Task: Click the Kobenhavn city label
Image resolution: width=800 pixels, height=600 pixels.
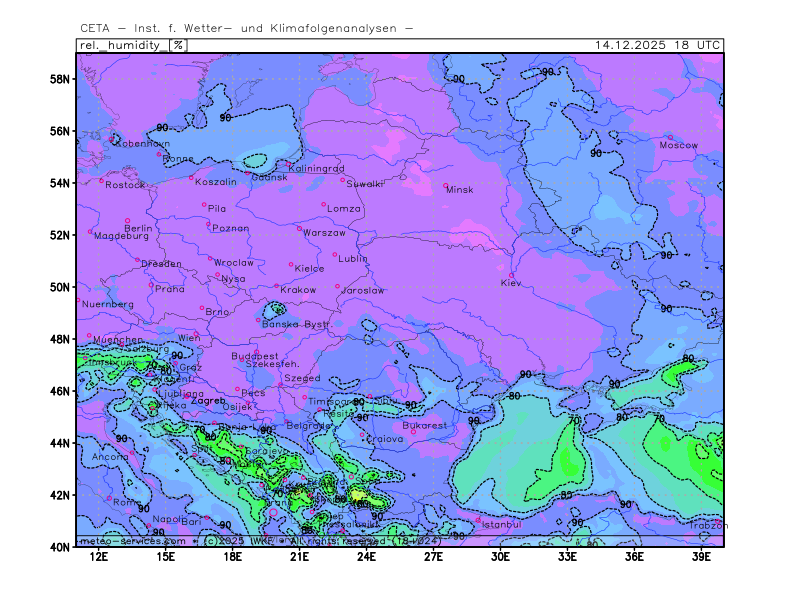Action: (x=143, y=144)
